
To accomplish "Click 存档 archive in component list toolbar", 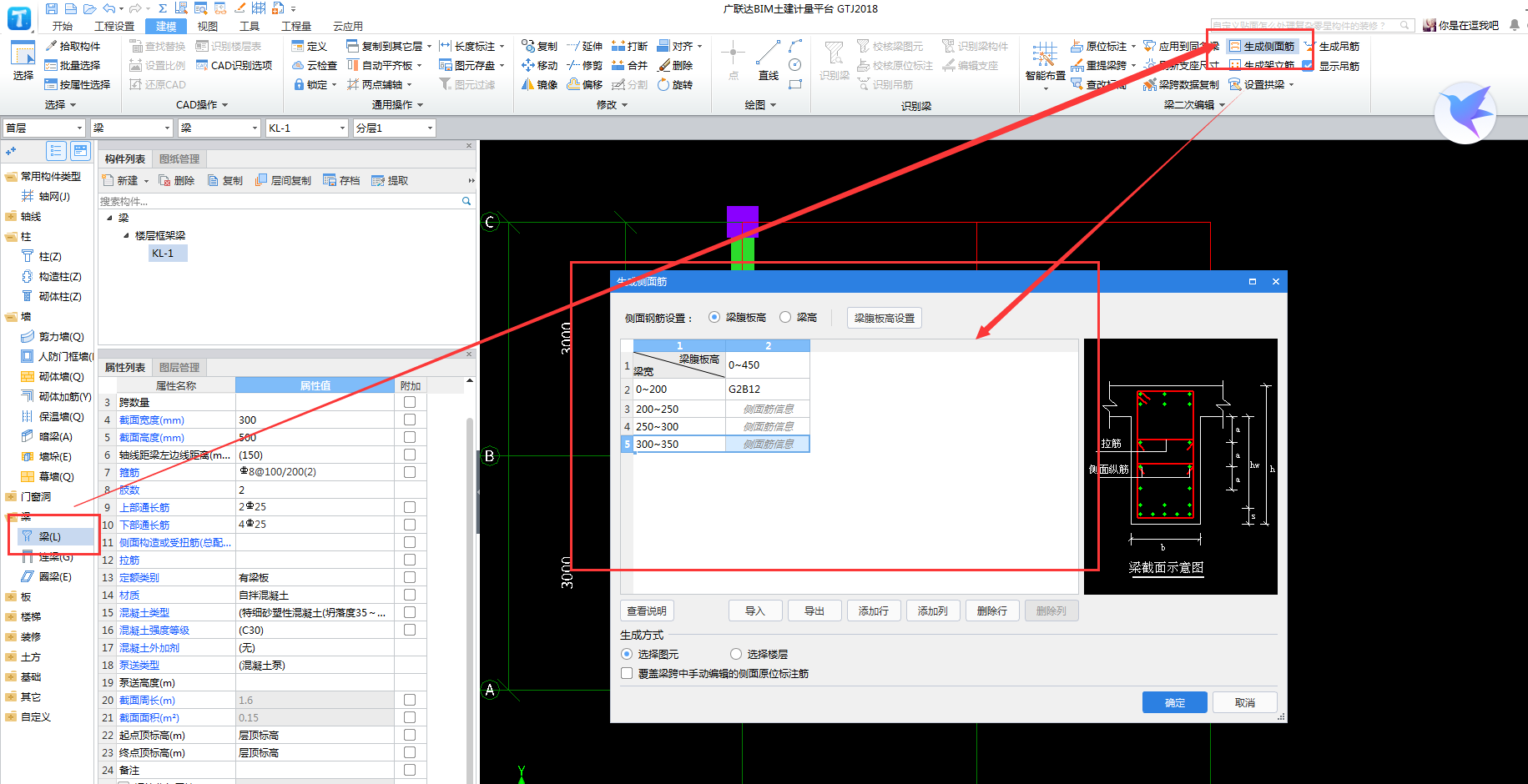I will click(x=342, y=180).
